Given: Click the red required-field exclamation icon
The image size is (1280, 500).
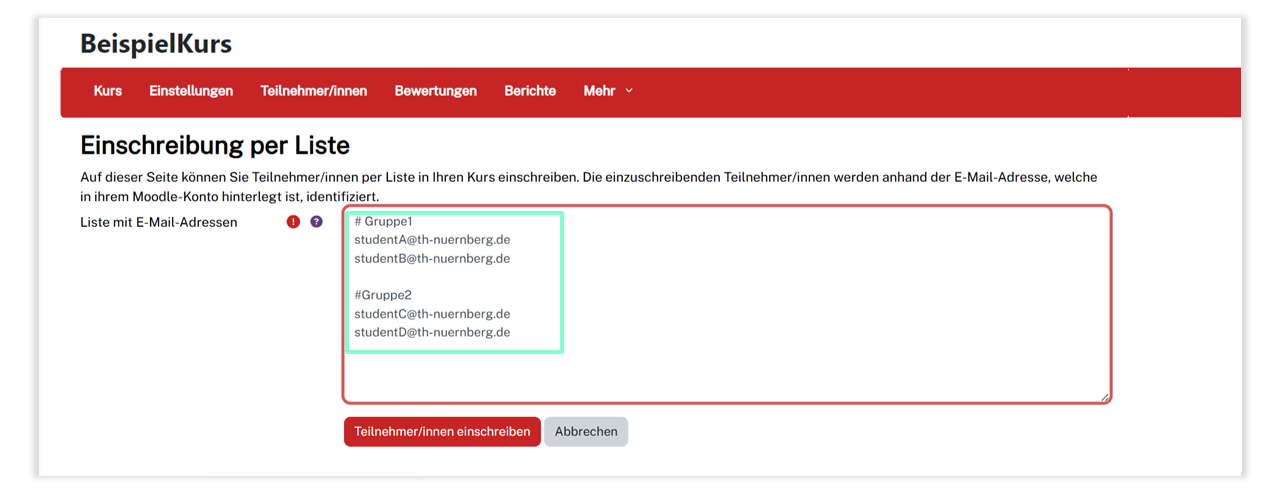Looking at the screenshot, I should pos(293,222).
